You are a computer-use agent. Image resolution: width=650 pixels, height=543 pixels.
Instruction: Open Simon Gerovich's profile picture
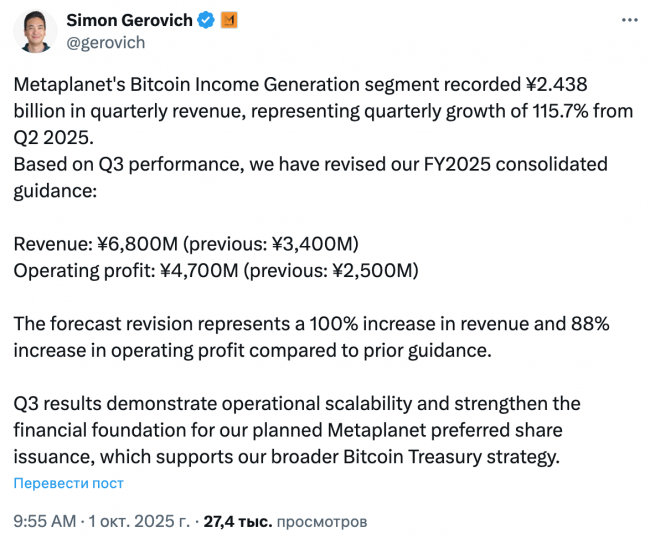(37, 30)
